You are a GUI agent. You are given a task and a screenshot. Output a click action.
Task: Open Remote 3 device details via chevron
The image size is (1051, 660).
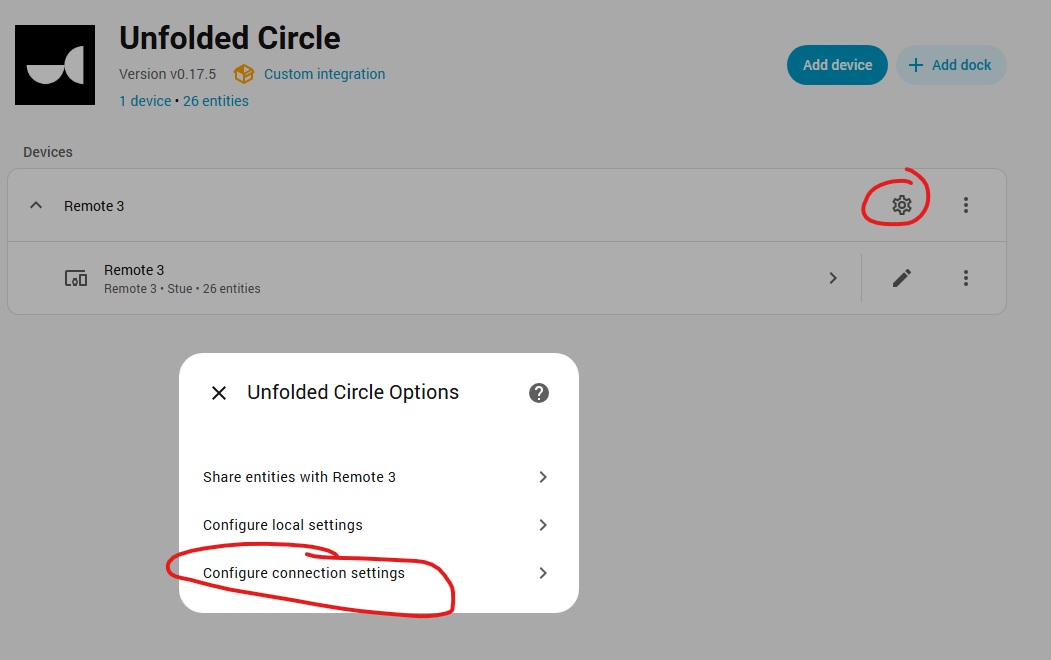(833, 278)
